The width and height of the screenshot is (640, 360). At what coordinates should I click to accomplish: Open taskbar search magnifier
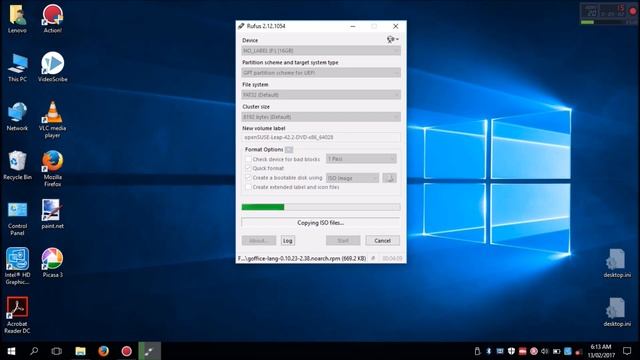(34, 351)
